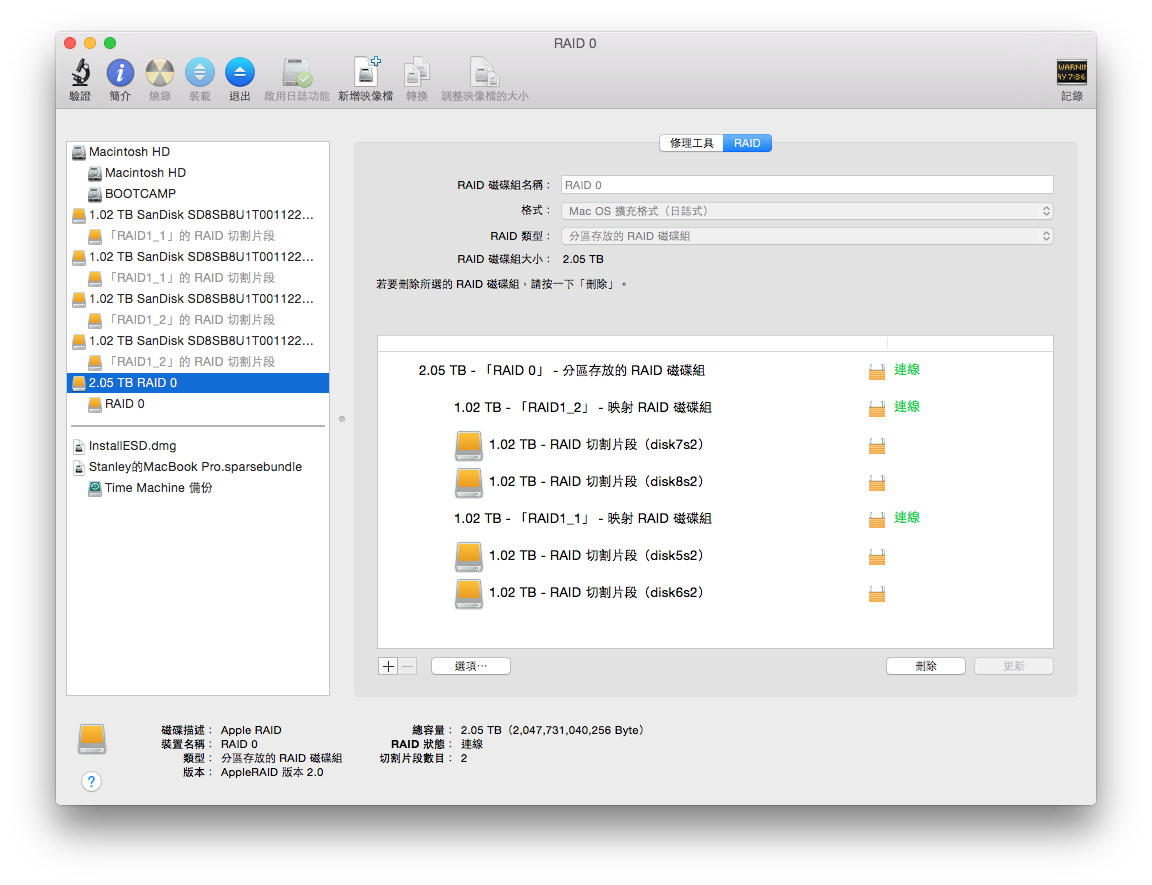
Task: Select disk7s2 RAID slice row
Action: click(596, 445)
